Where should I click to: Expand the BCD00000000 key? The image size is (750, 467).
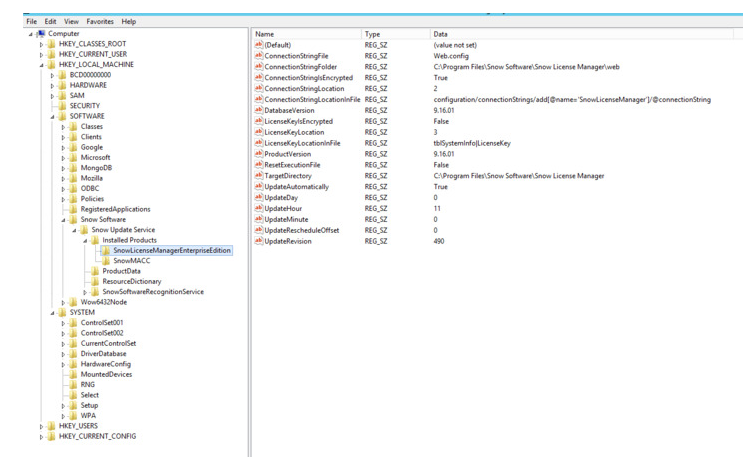[x=53, y=76]
